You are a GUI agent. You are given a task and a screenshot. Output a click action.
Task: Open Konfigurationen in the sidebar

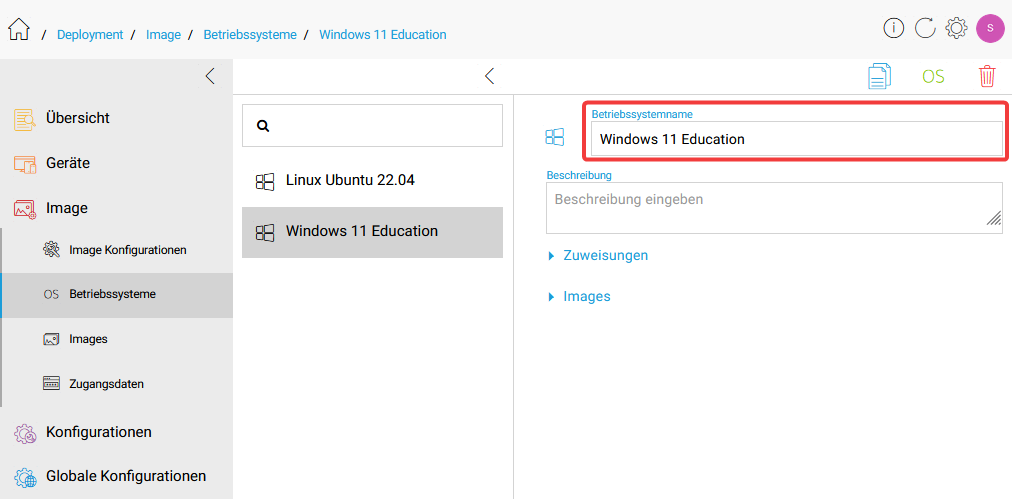pos(116,431)
